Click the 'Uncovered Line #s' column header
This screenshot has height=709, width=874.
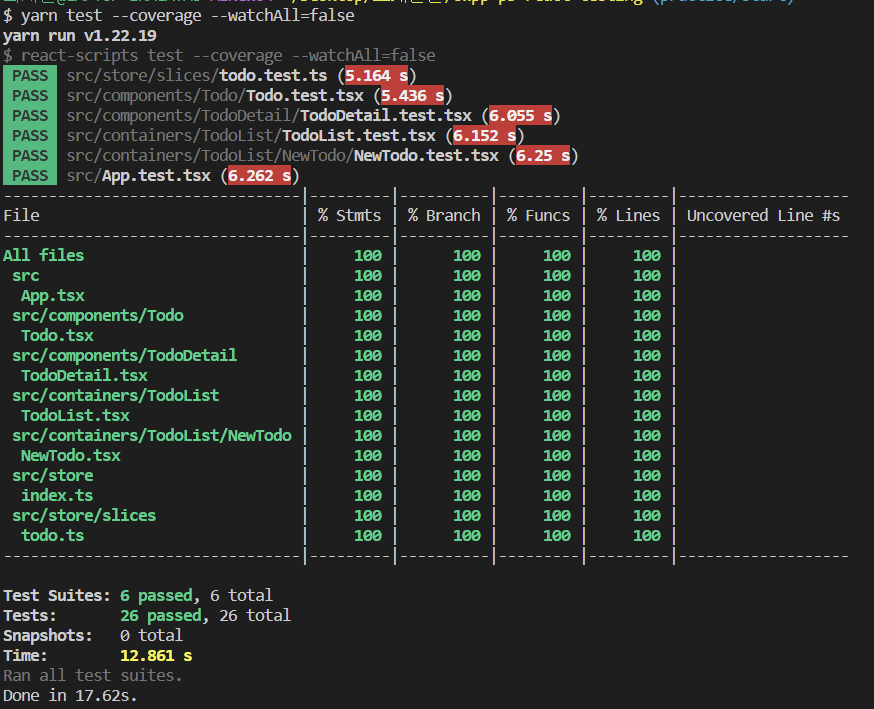tap(763, 216)
